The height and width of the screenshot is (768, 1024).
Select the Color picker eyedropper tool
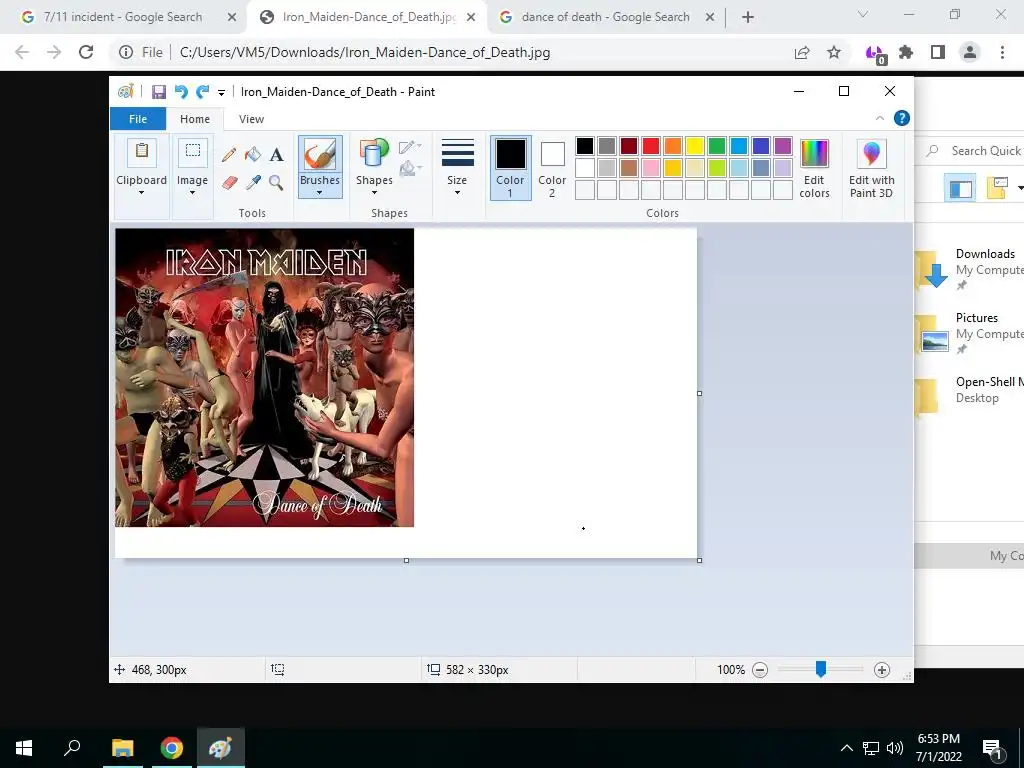253,182
